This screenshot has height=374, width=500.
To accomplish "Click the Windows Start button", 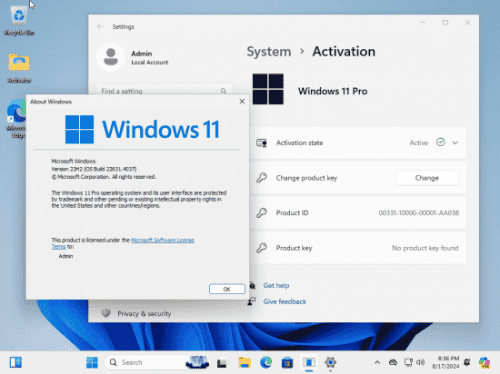I will coord(92,362).
